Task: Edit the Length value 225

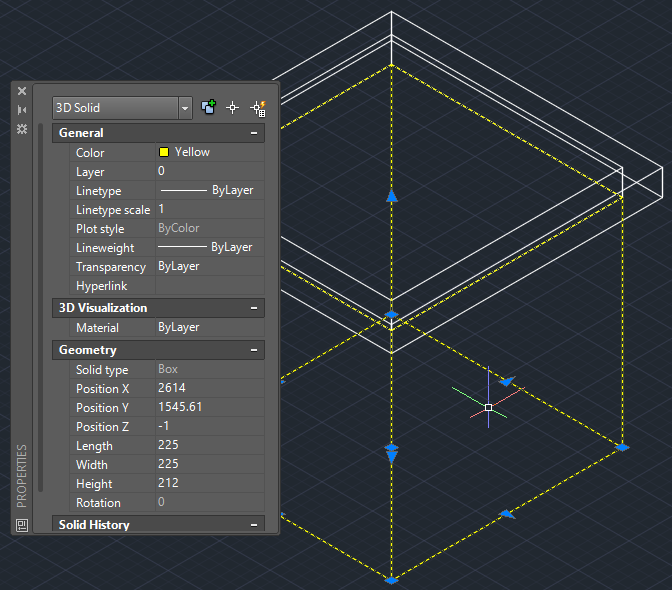Action: (210, 445)
